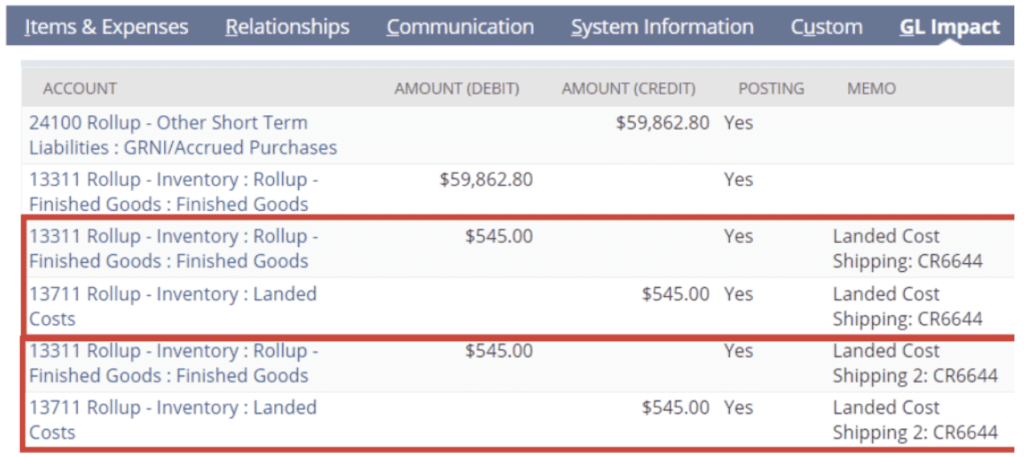Open the Items & Expenses tab
1024x457 pixels.
pyautogui.click(x=106, y=27)
